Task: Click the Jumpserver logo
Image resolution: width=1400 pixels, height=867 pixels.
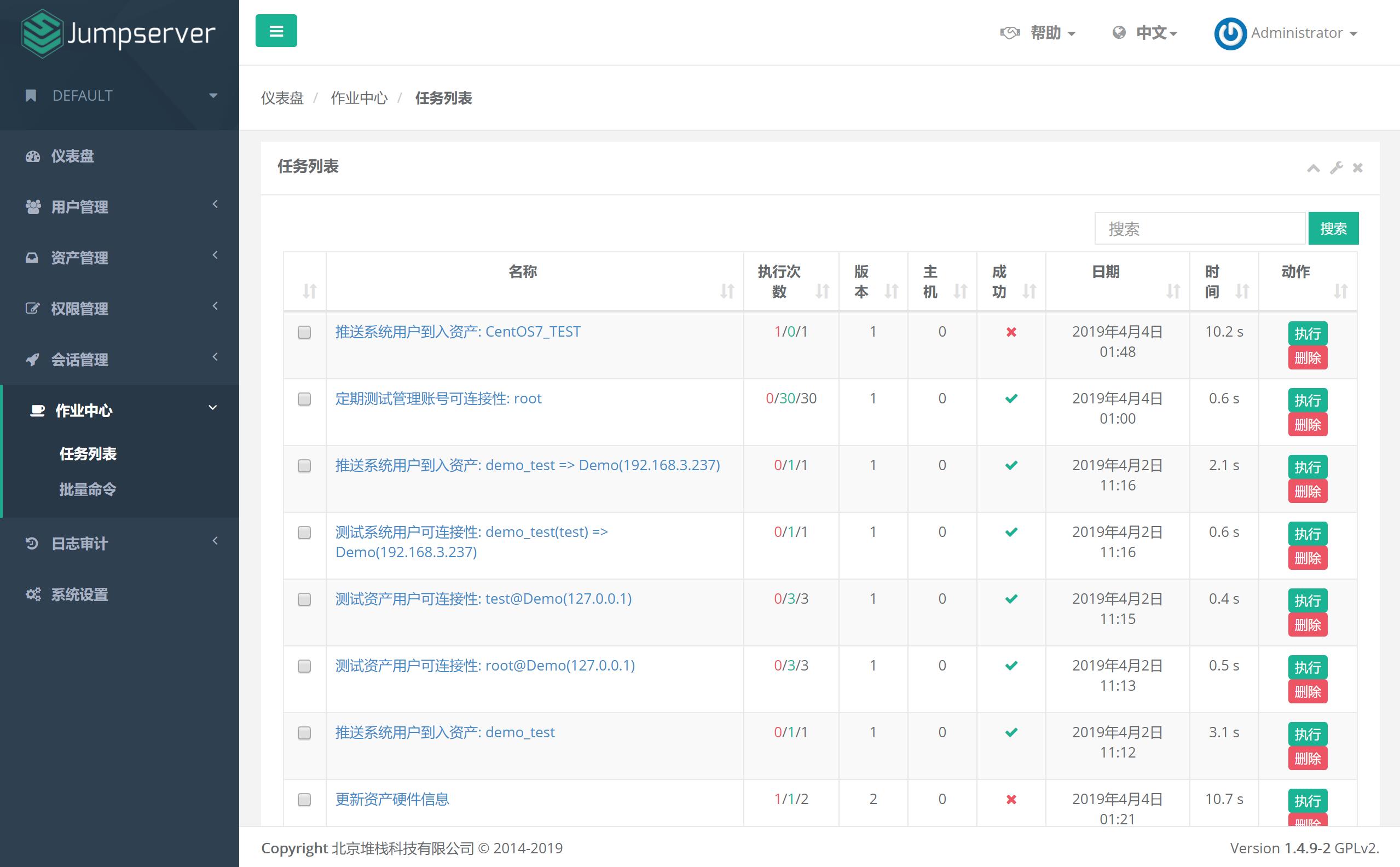Action: tap(119, 33)
